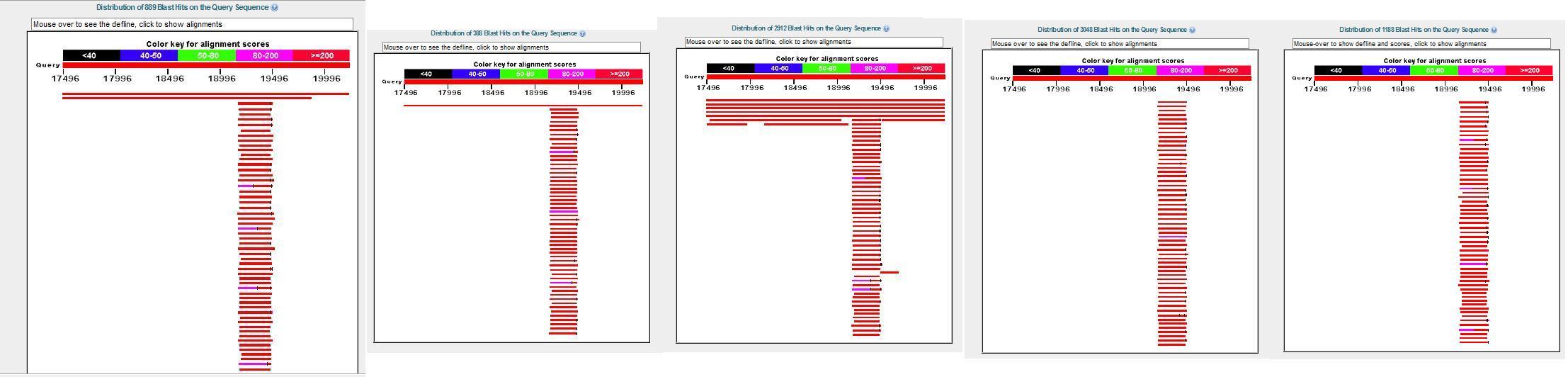Click 'Distribution of 3048 Blast Hits' title

(x=1112, y=30)
